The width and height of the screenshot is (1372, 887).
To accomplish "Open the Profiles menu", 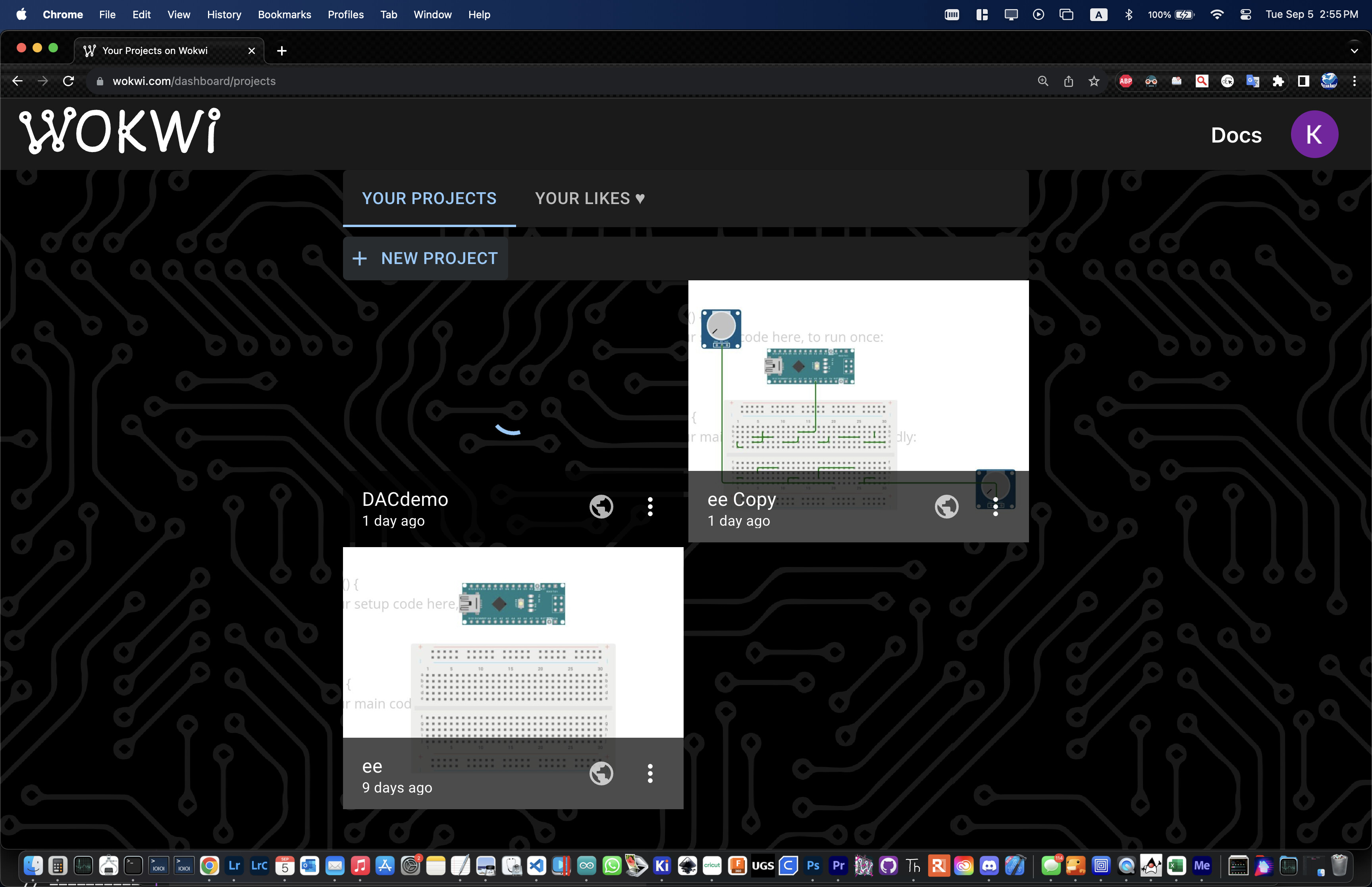I will point(345,14).
